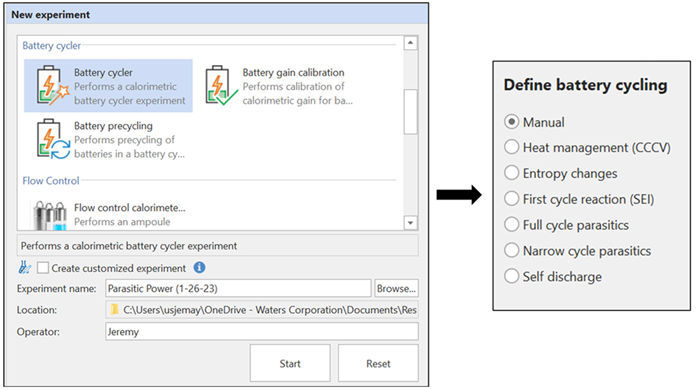Click the Reset button
The image size is (700, 390).
tap(378, 363)
